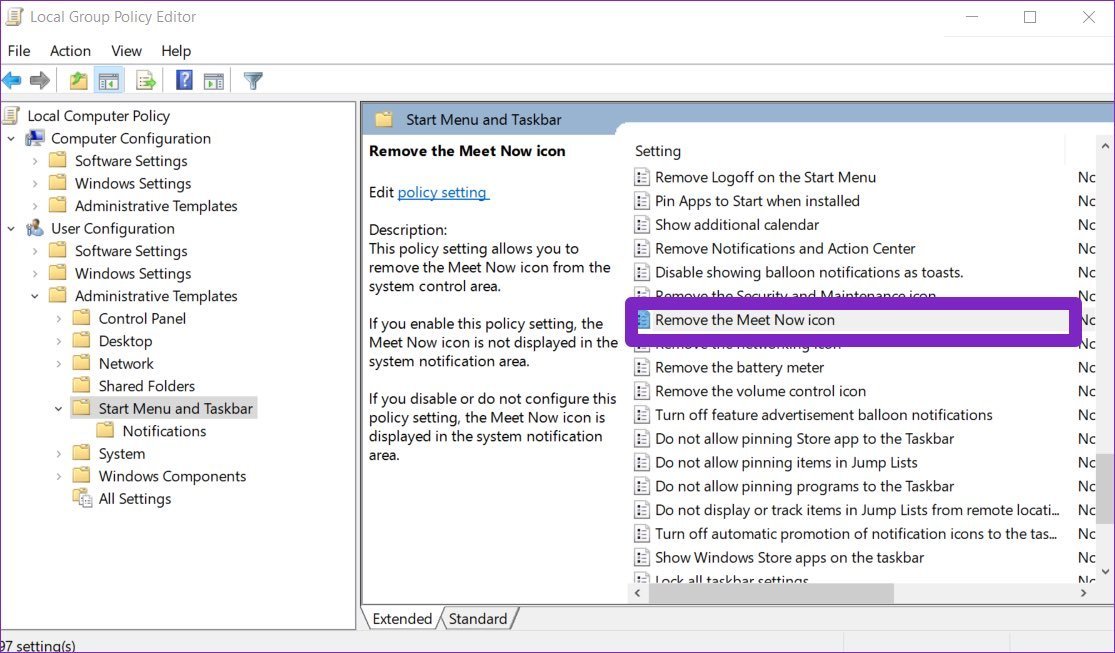Switch to the Standard tab
Viewport: 1115px width, 653px height.
478,618
